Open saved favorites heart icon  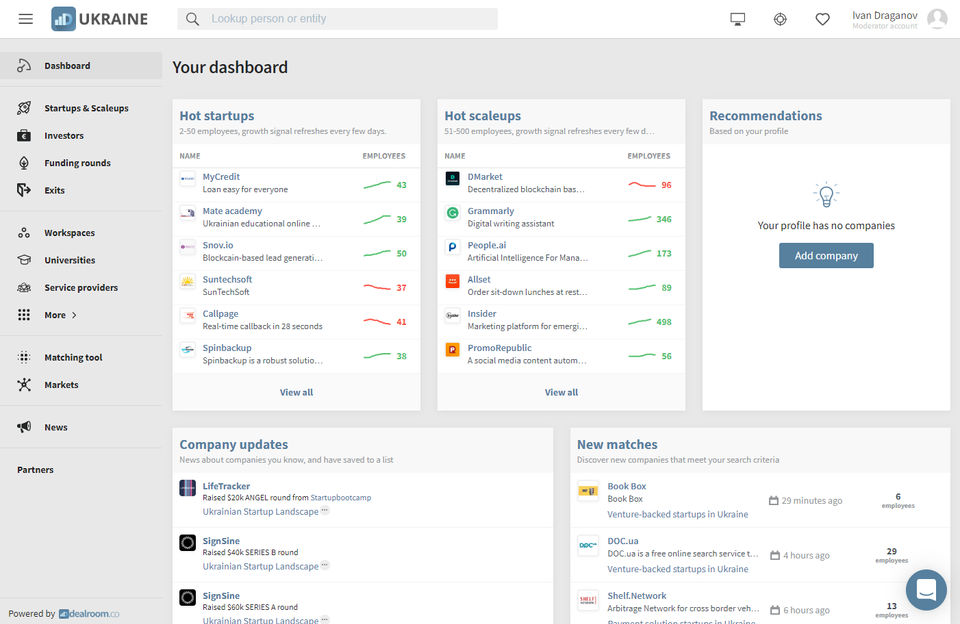tap(822, 19)
